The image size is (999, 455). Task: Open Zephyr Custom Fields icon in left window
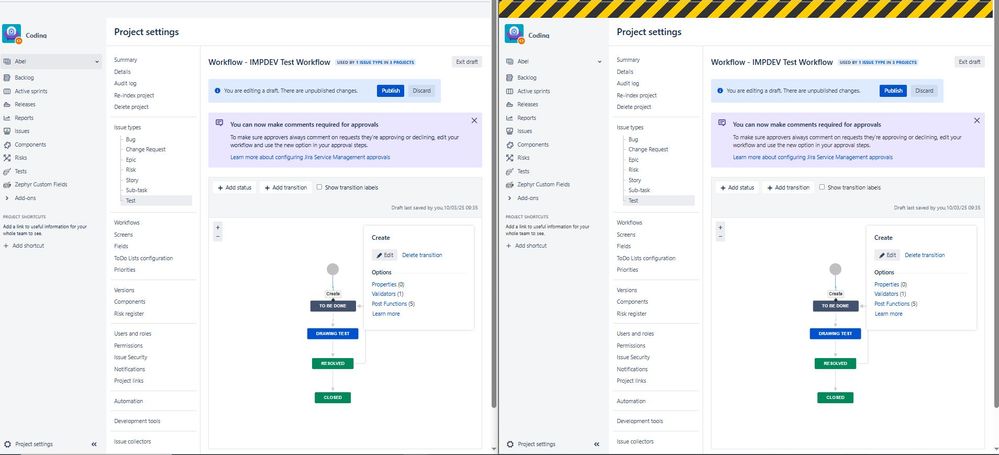[x=7, y=185]
